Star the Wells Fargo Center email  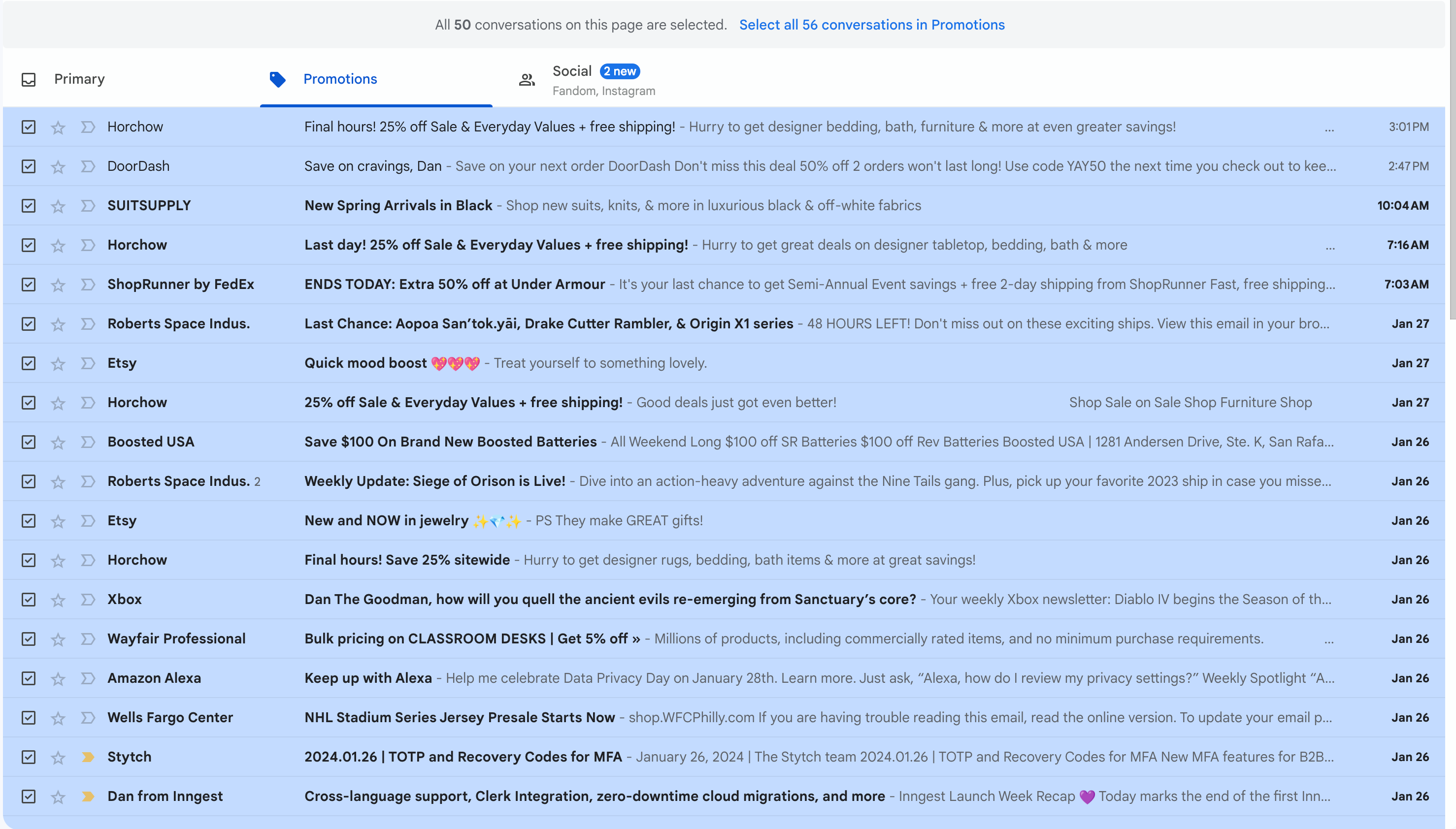[58, 717]
